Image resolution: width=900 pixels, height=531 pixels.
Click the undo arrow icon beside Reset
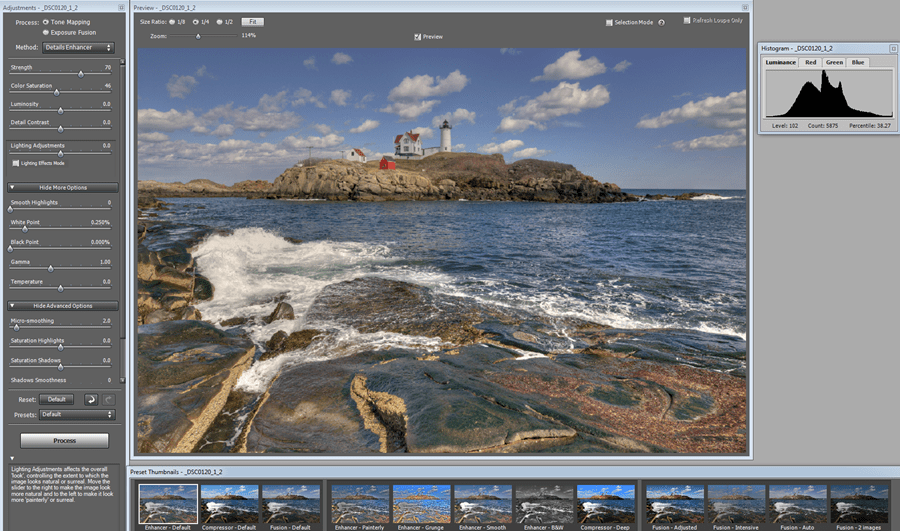click(91, 400)
